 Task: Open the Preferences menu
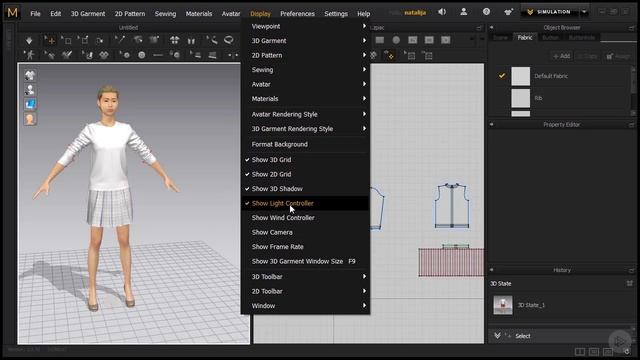click(x=297, y=13)
